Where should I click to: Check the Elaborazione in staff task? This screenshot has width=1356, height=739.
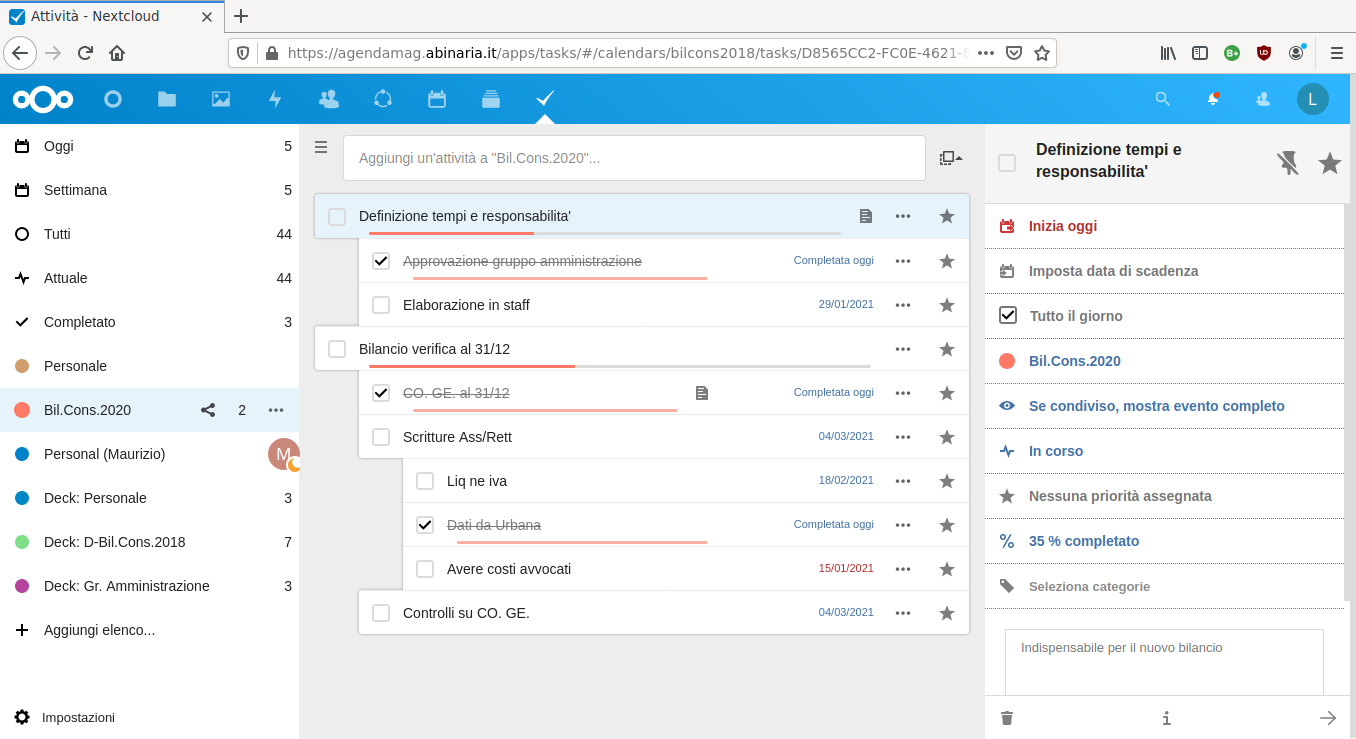coord(381,305)
